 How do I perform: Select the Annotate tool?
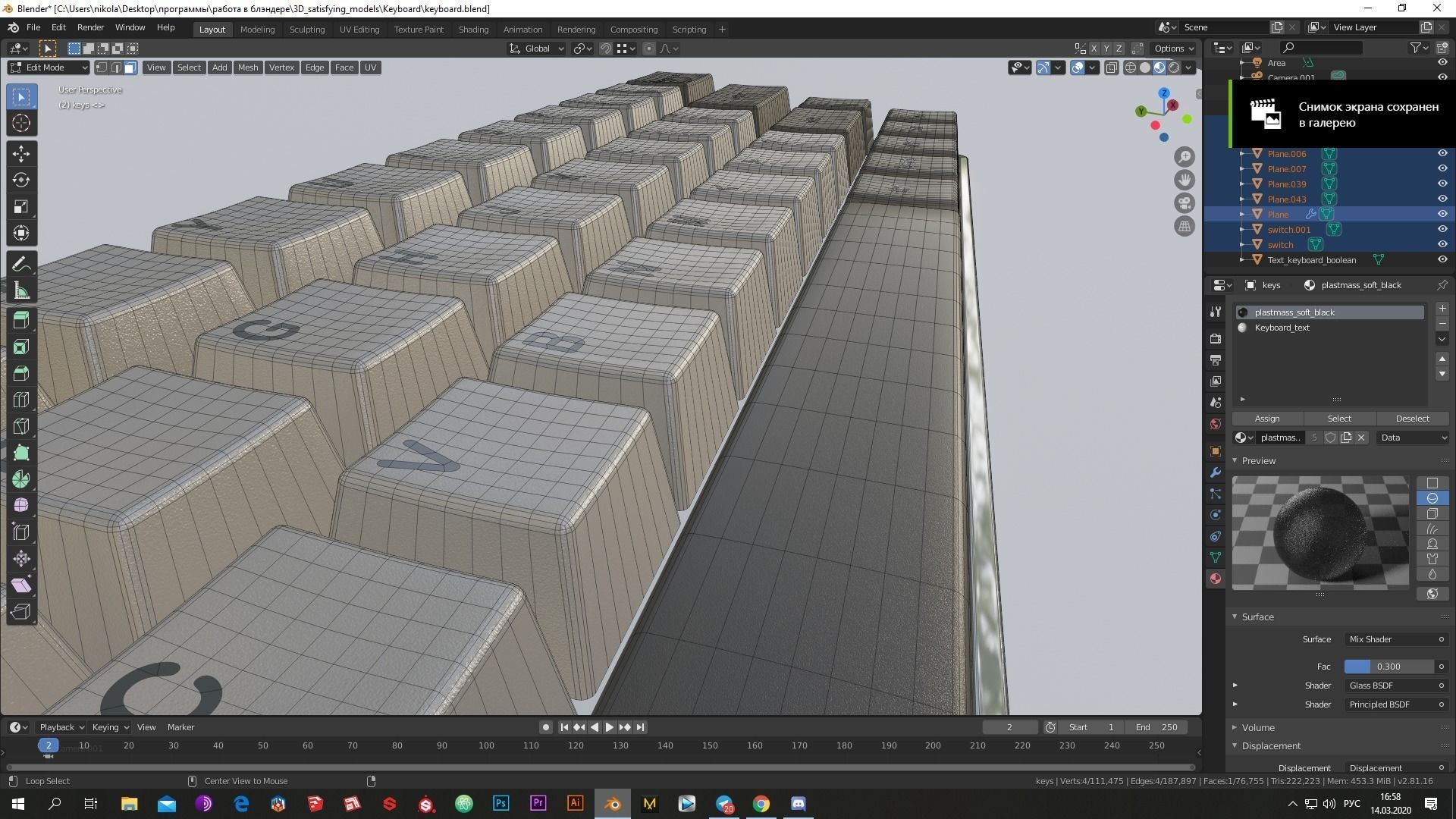tap(21, 264)
